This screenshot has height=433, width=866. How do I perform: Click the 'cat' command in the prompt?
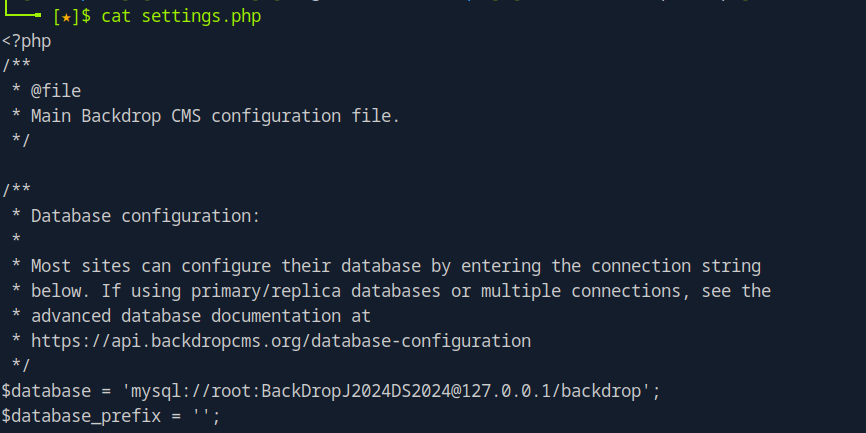(x=115, y=18)
